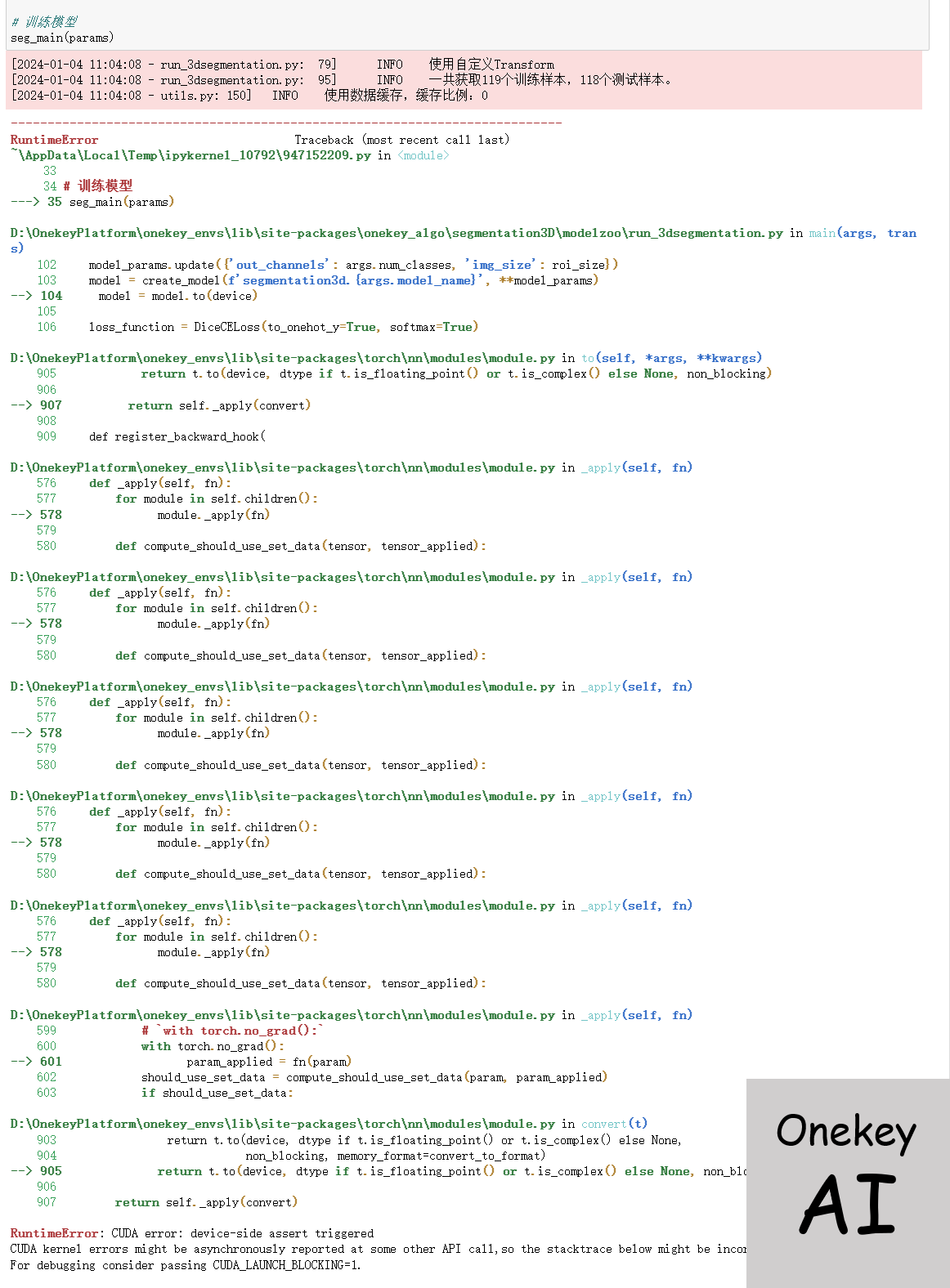Screen dimensions: 950x1288
Task: Click inside the seg_main(params) code cell
Action: tap(62, 38)
